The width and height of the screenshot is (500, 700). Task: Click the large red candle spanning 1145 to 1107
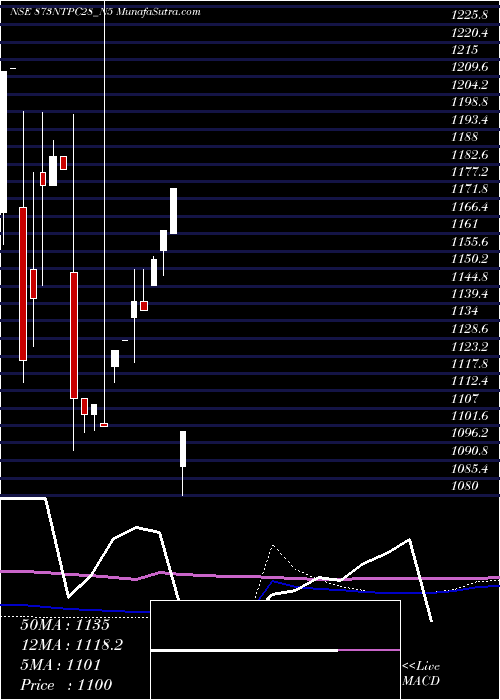tap(74, 335)
